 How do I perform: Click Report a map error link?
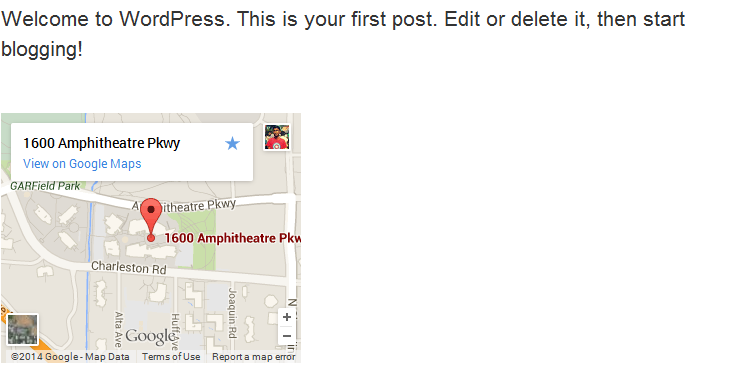tap(254, 357)
